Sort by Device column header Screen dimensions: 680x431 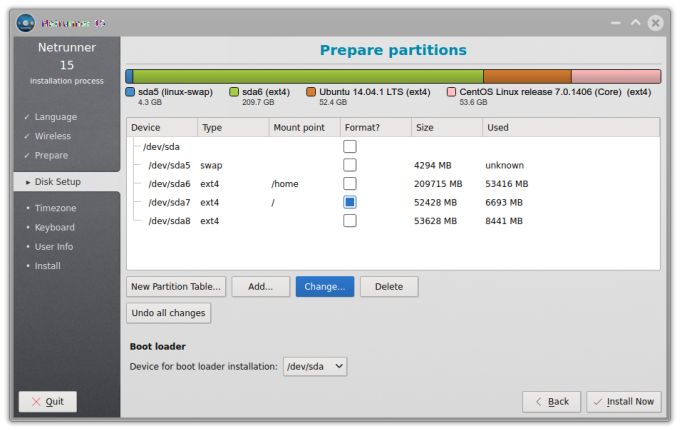click(162, 127)
